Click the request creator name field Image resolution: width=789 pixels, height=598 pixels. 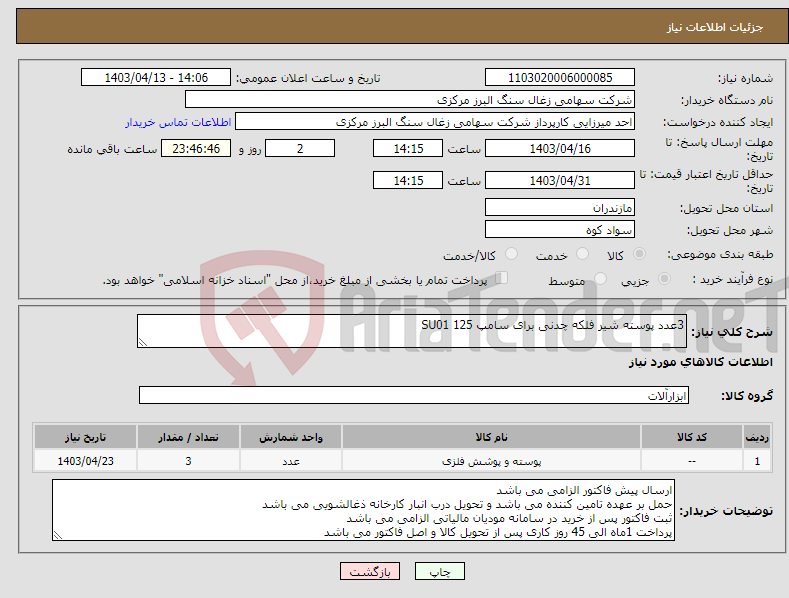[x=435, y=121]
